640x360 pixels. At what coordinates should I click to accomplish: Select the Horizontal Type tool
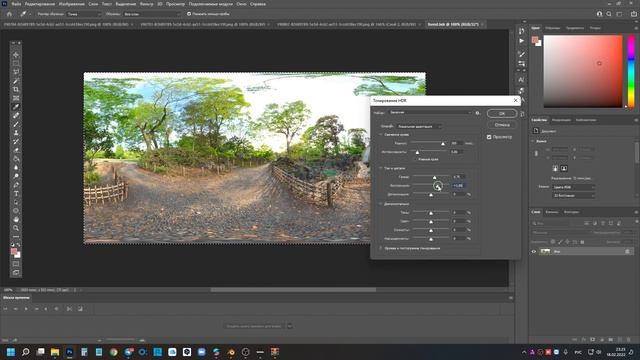pyautogui.click(x=16, y=193)
